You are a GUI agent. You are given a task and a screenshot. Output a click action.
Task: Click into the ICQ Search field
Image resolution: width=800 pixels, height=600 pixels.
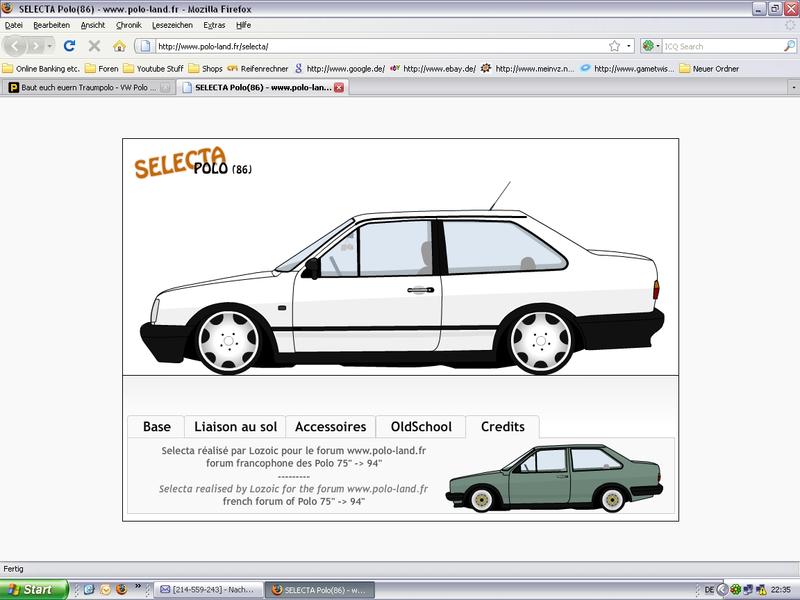click(x=722, y=46)
